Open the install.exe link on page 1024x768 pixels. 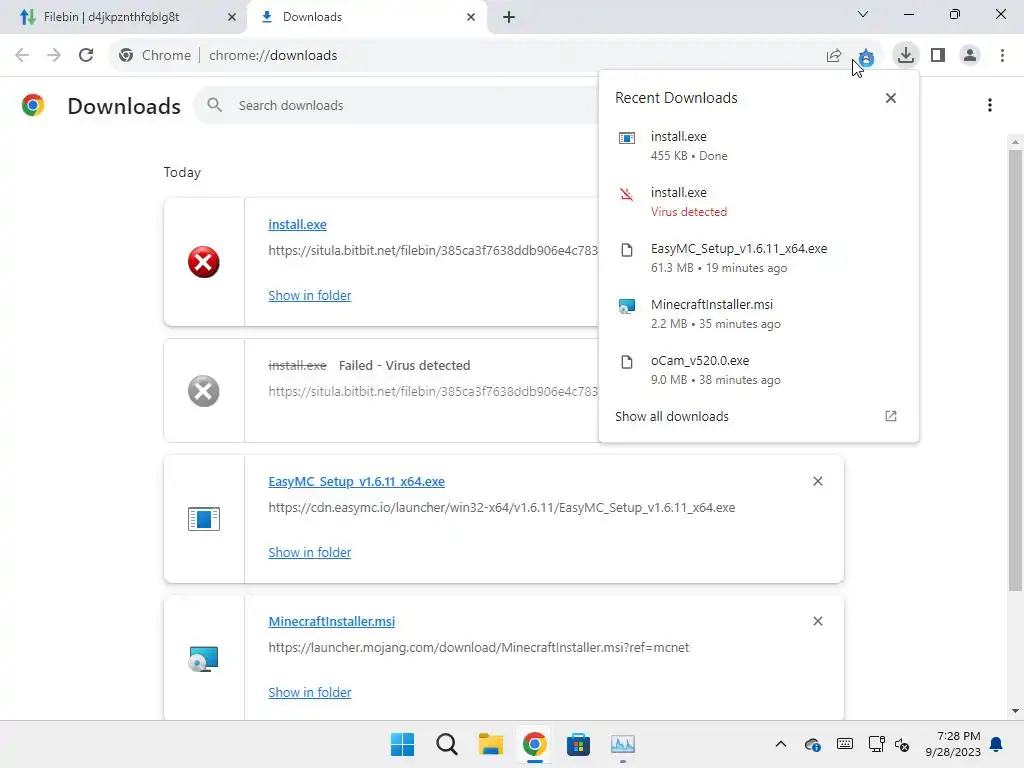297,224
